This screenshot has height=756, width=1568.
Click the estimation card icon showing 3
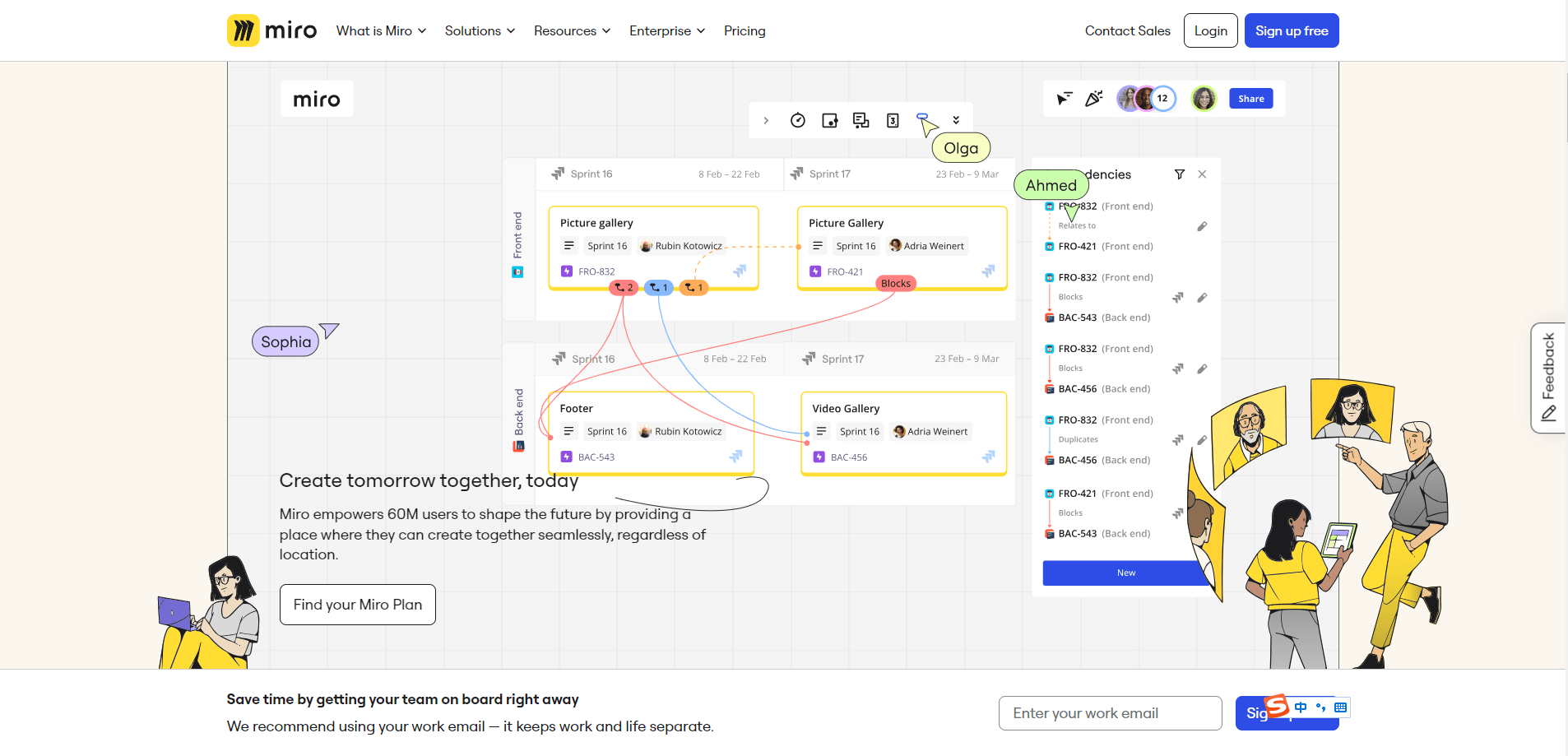point(893,120)
